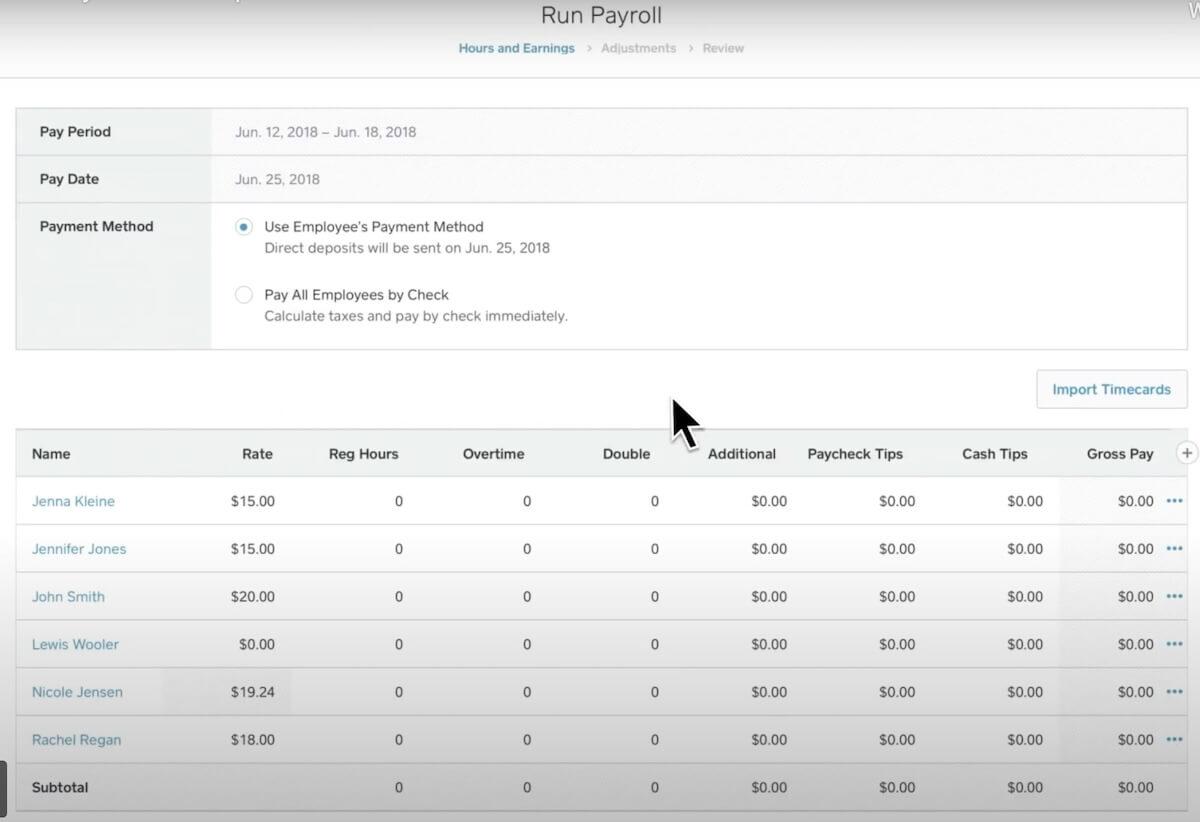Viewport: 1200px width, 822px height.
Task: Click the Name column header
Action: (51, 454)
